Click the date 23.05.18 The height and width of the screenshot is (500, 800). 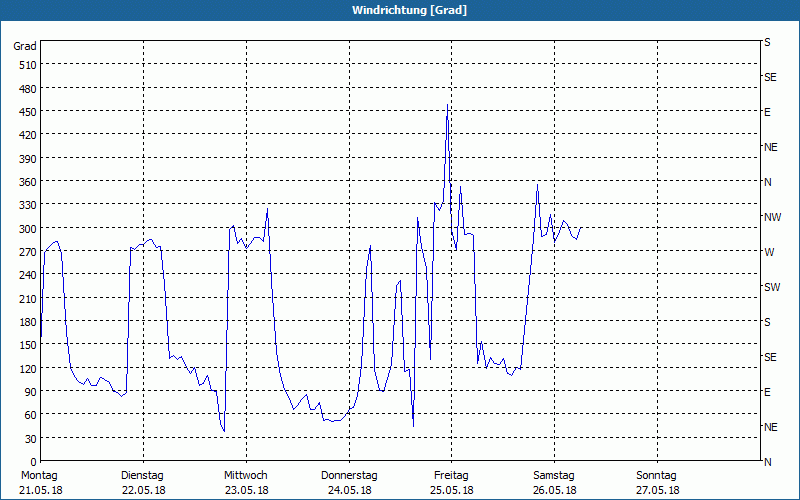point(246,491)
